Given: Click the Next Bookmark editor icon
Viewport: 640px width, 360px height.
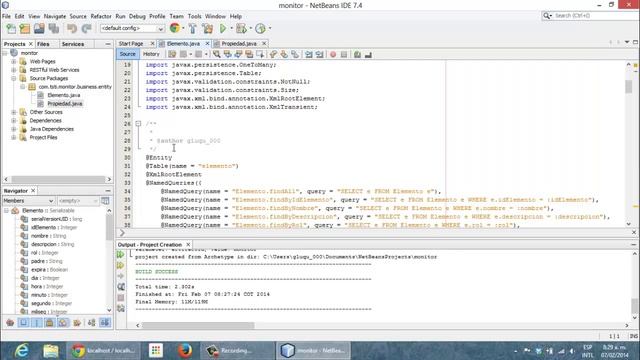Looking at the screenshot, I should pos(284,54).
